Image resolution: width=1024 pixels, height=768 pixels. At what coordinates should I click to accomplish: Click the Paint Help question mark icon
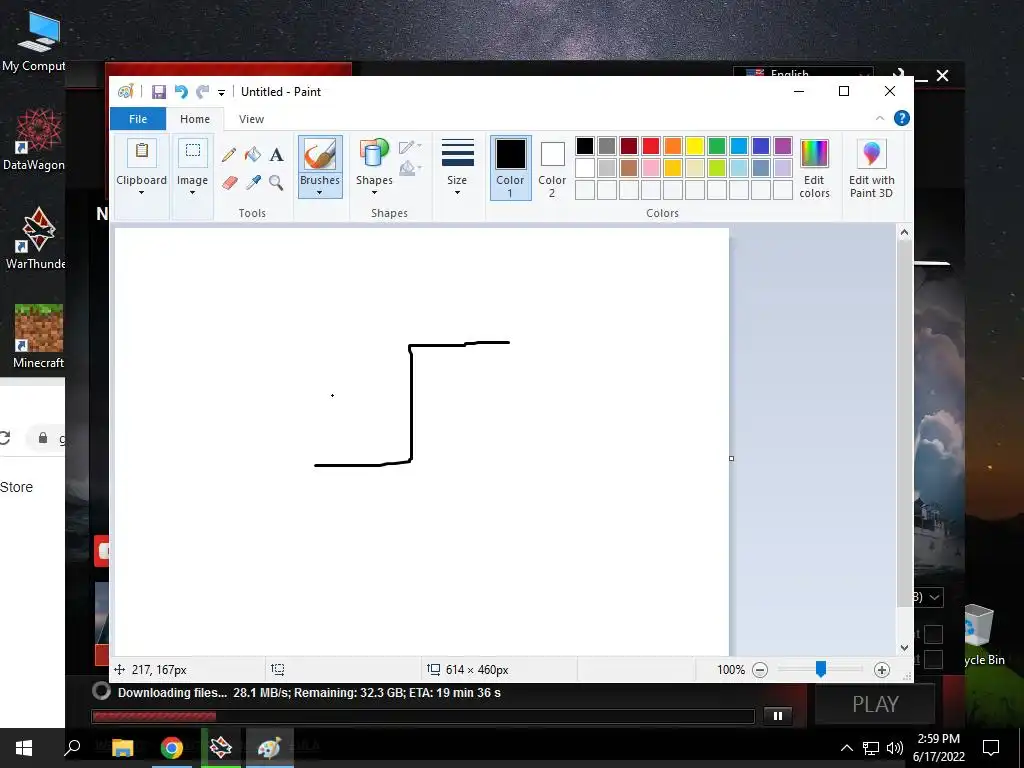[x=901, y=118]
